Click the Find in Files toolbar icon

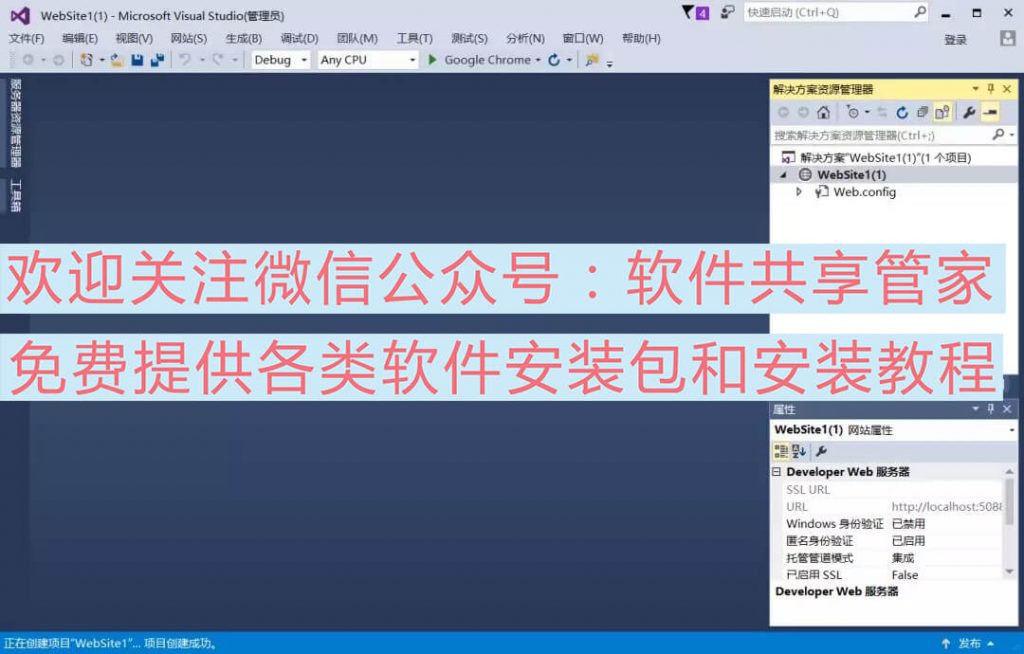tap(592, 60)
